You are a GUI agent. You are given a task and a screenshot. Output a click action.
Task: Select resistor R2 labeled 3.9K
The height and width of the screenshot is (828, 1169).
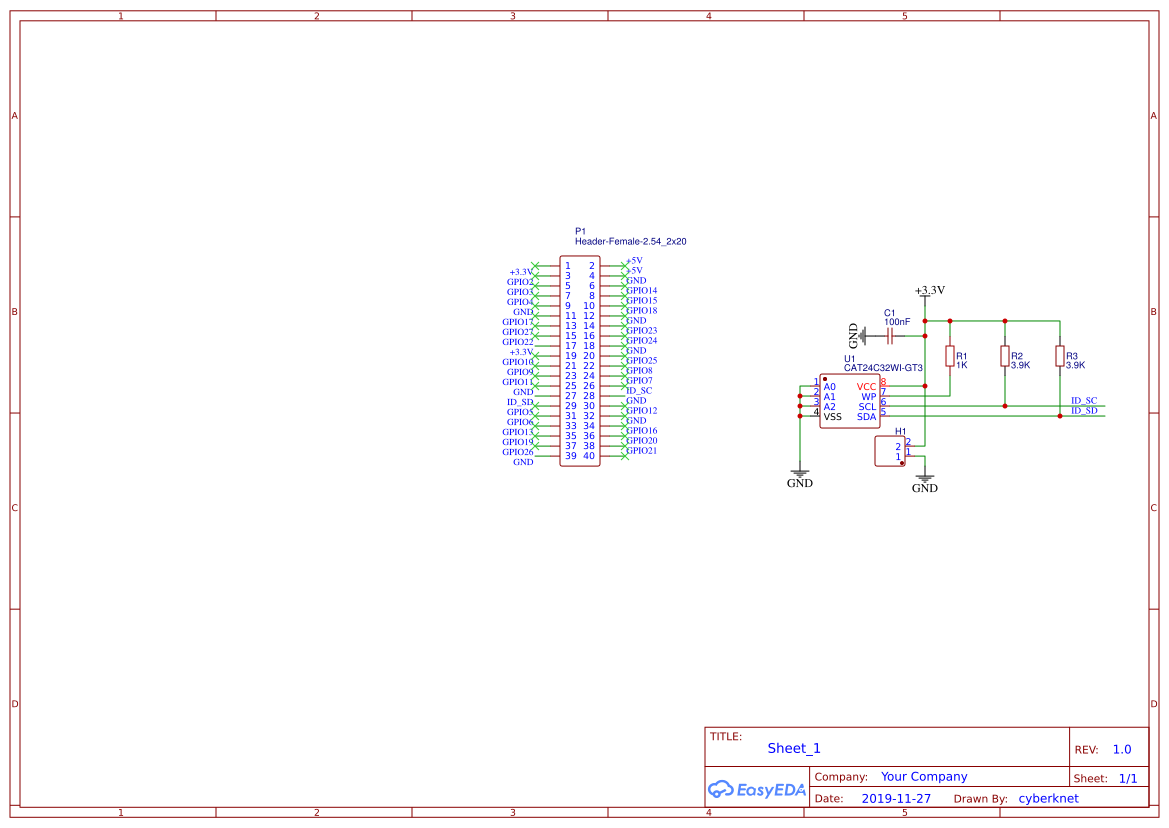(x=1004, y=358)
